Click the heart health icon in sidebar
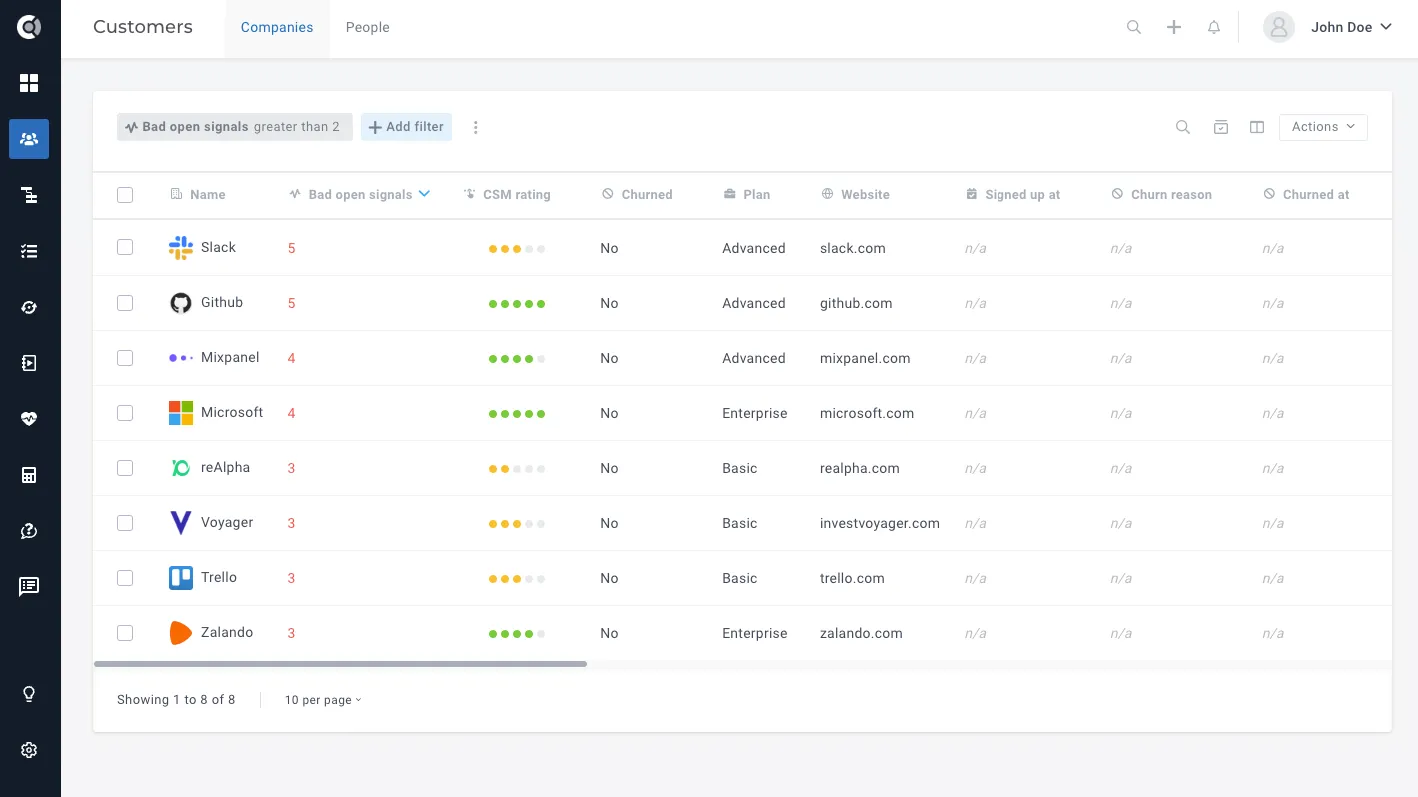Screen dimensions: 1418x797 (29, 419)
